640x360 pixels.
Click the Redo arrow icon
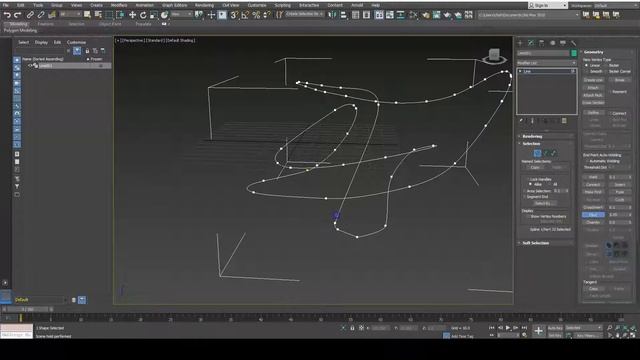(x=18, y=15)
